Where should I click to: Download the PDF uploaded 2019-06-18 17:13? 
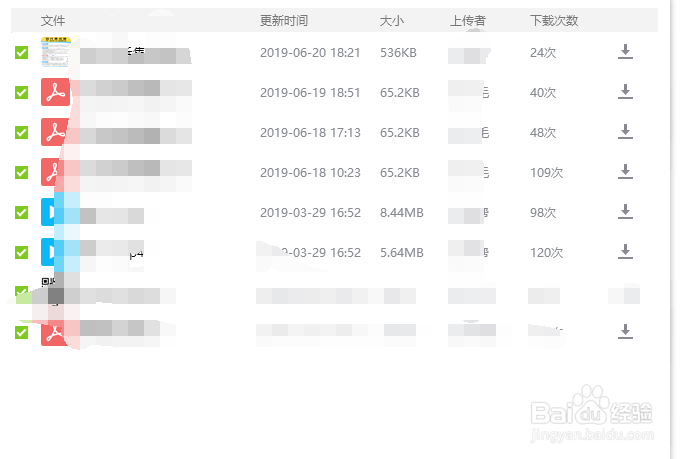tap(625, 132)
